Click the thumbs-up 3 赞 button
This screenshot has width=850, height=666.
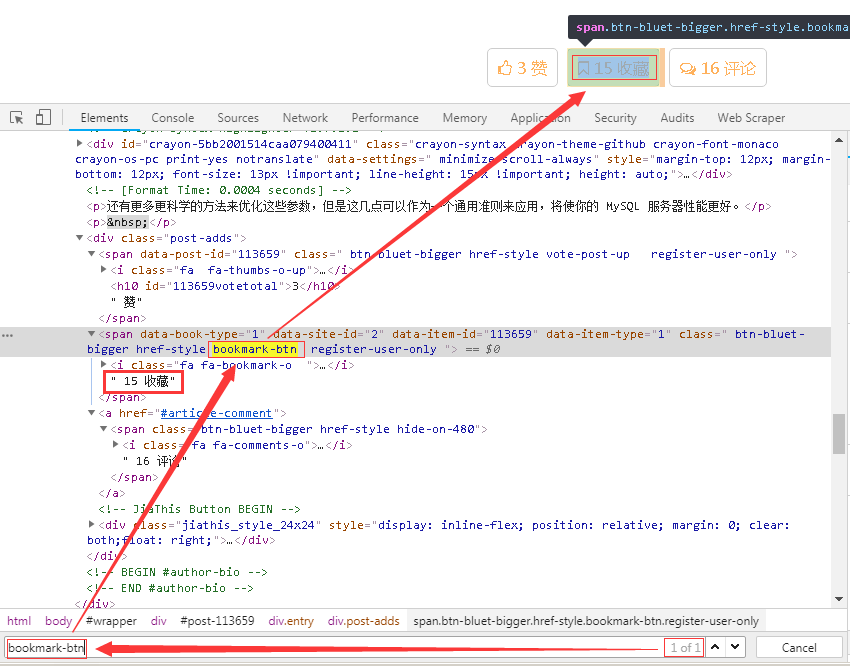(523, 68)
